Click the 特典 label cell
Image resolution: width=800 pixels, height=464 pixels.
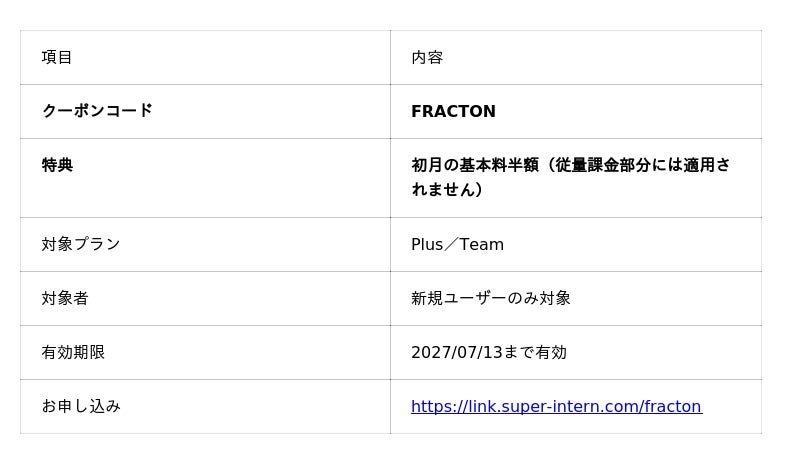pyautogui.click(x=205, y=178)
